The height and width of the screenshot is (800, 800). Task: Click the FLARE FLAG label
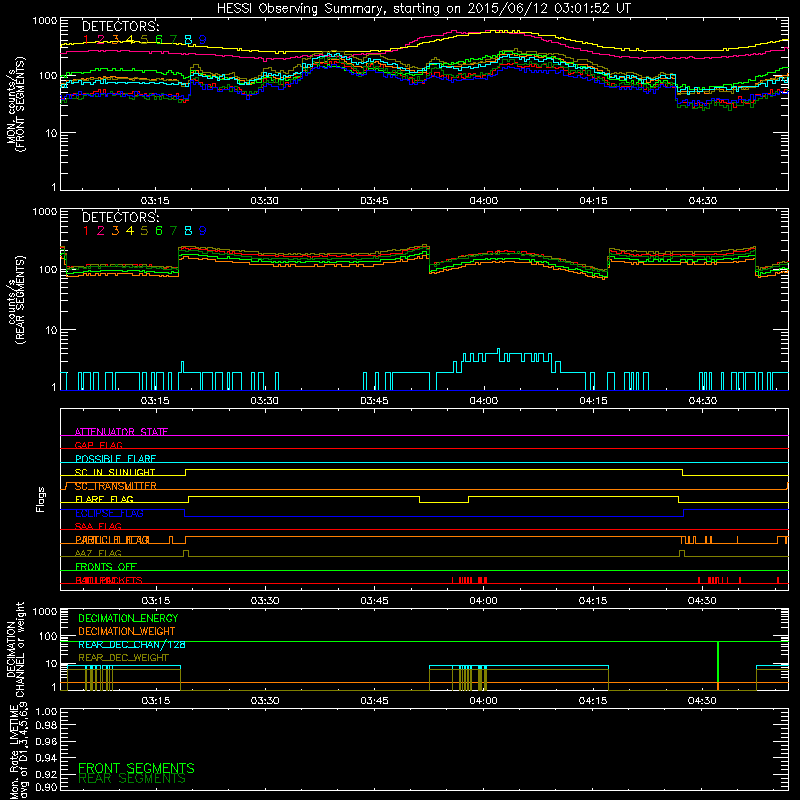point(104,499)
